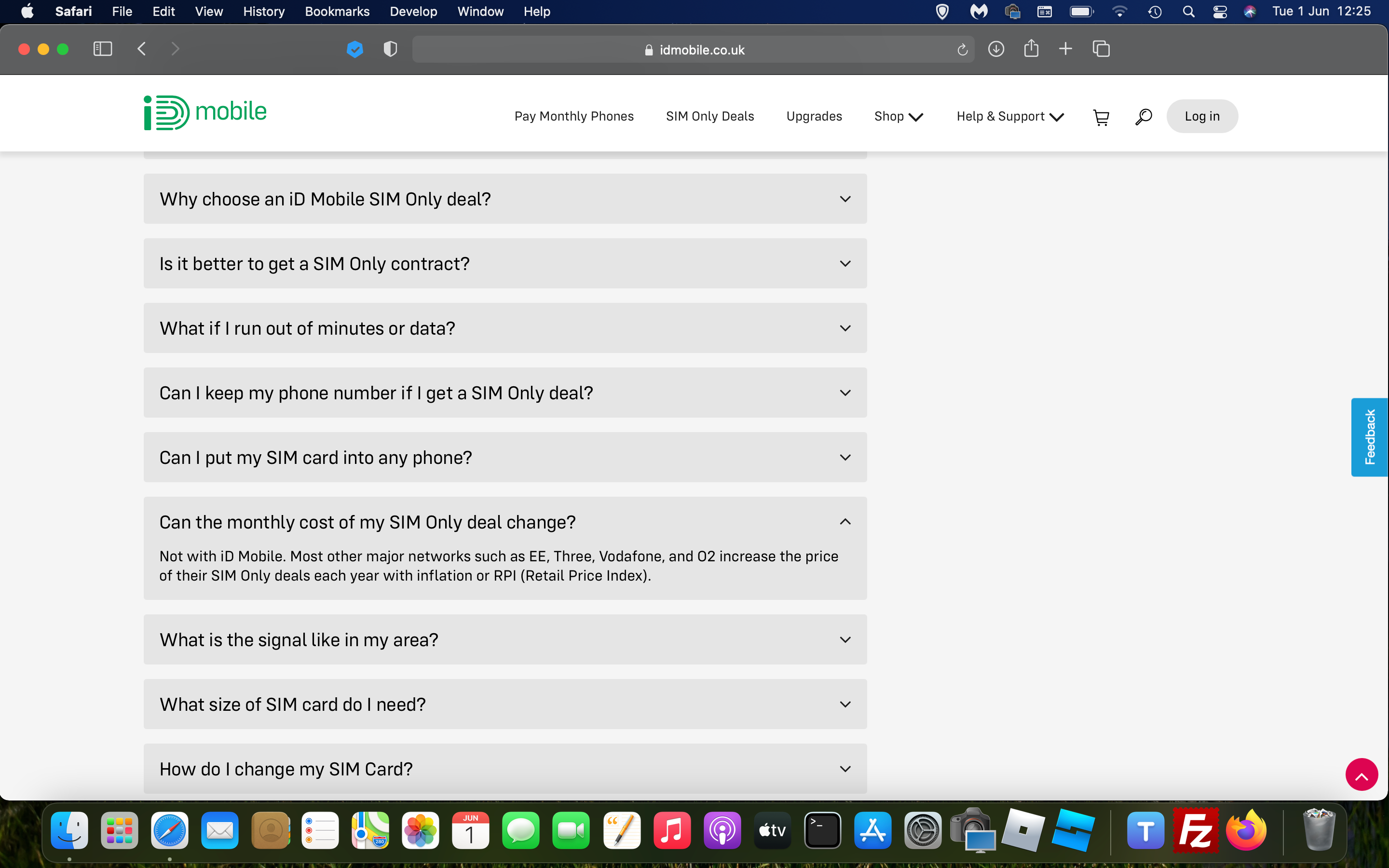This screenshot has width=1389, height=868.
Task: Open the Edit menu
Action: click(x=163, y=12)
